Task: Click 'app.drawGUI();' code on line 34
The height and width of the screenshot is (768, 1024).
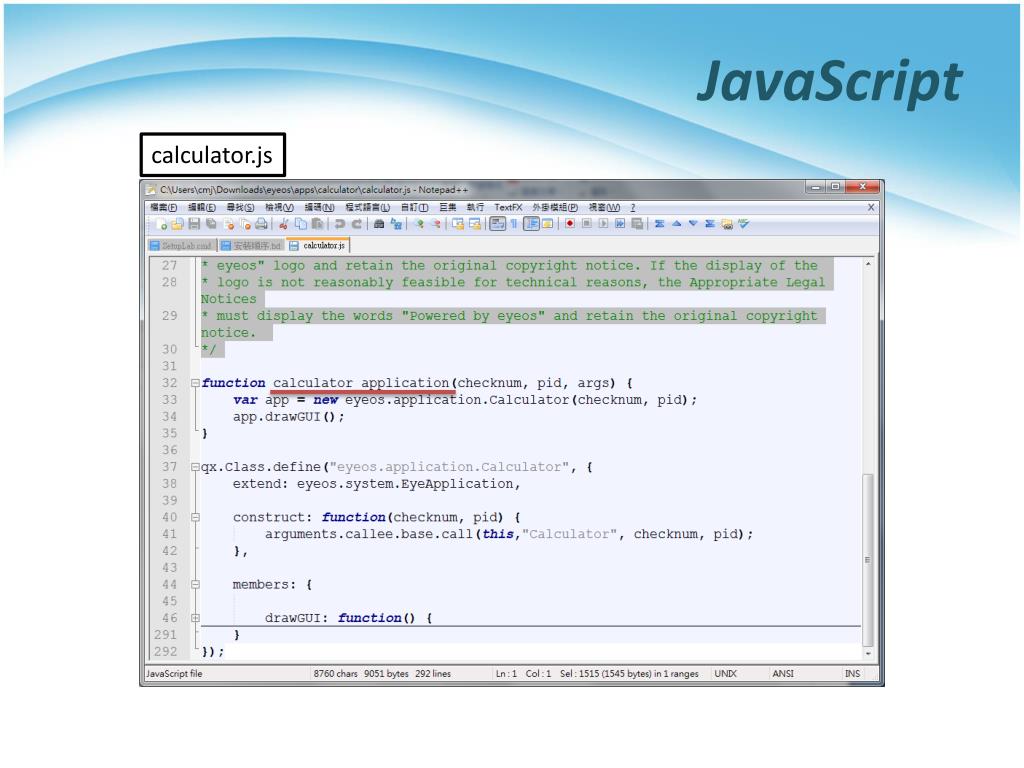Action: coord(289,417)
